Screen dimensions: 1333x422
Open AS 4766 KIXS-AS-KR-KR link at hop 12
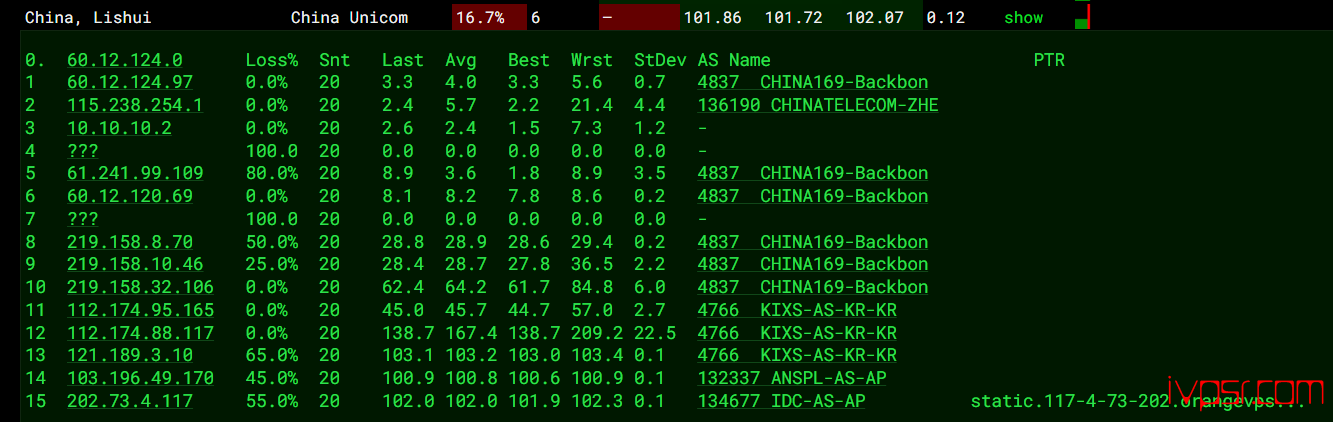[x=797, y=333]
